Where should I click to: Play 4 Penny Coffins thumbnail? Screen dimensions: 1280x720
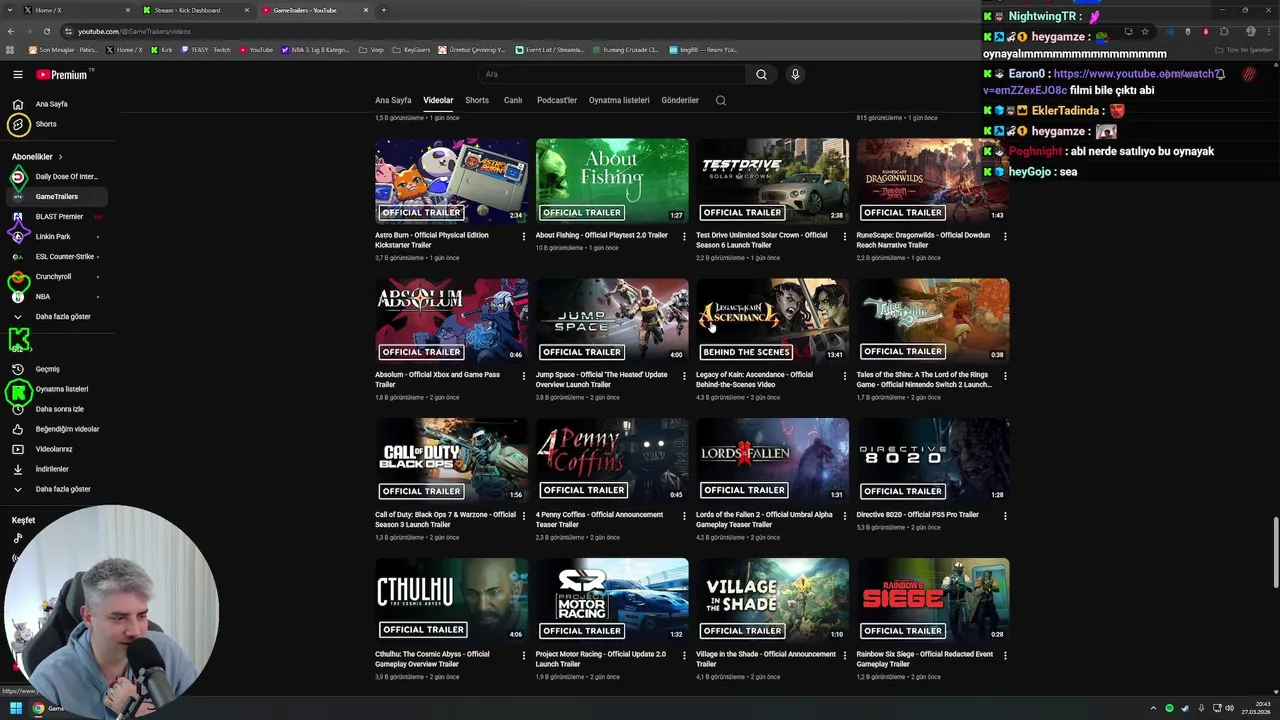tap(612, 460)
